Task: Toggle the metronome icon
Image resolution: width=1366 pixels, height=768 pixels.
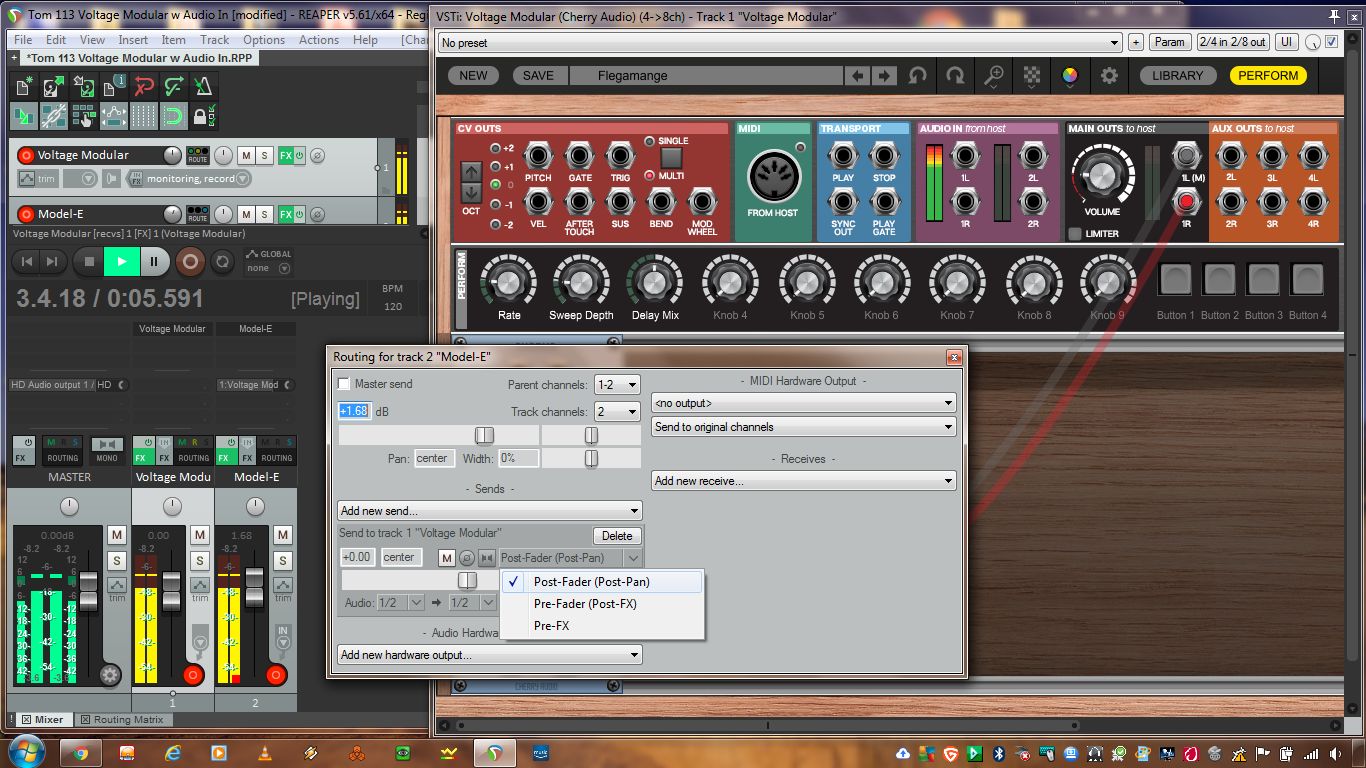Action: coord(204,87)
